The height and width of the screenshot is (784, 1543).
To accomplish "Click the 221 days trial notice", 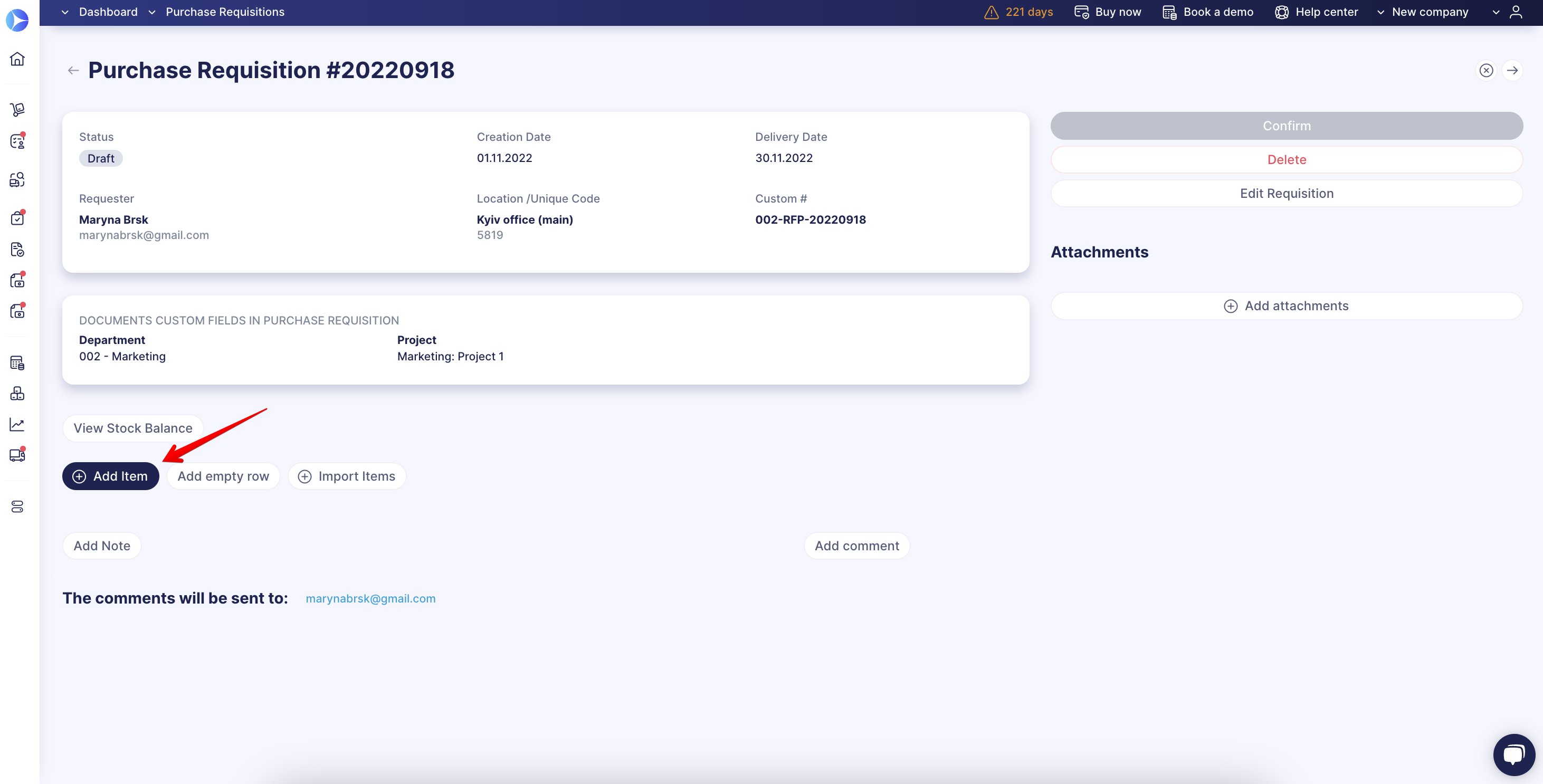I will click(1029, 12).
